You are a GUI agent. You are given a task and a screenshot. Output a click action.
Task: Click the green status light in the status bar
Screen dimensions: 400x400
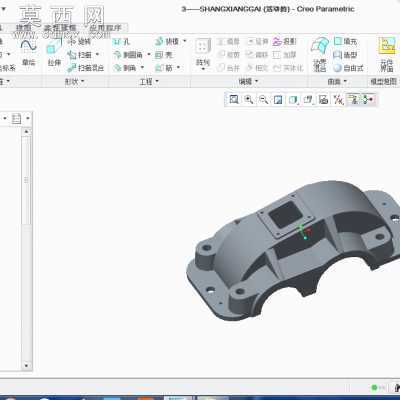374,387
